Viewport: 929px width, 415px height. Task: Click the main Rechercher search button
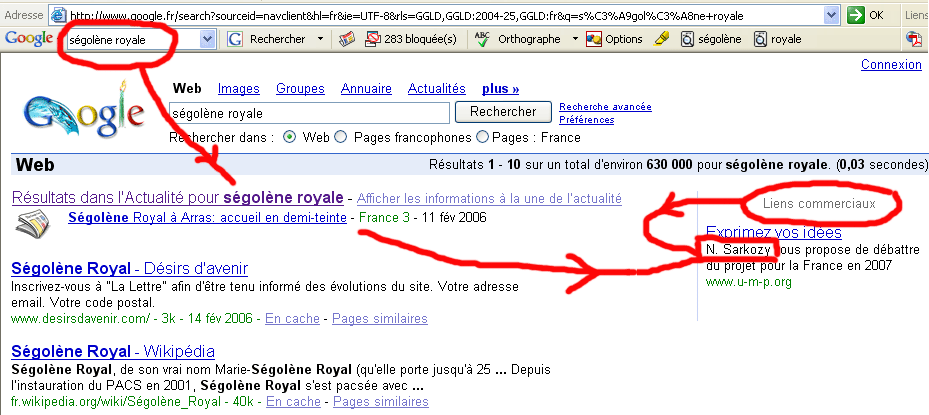pyautogui.click(x=503, y=112)
